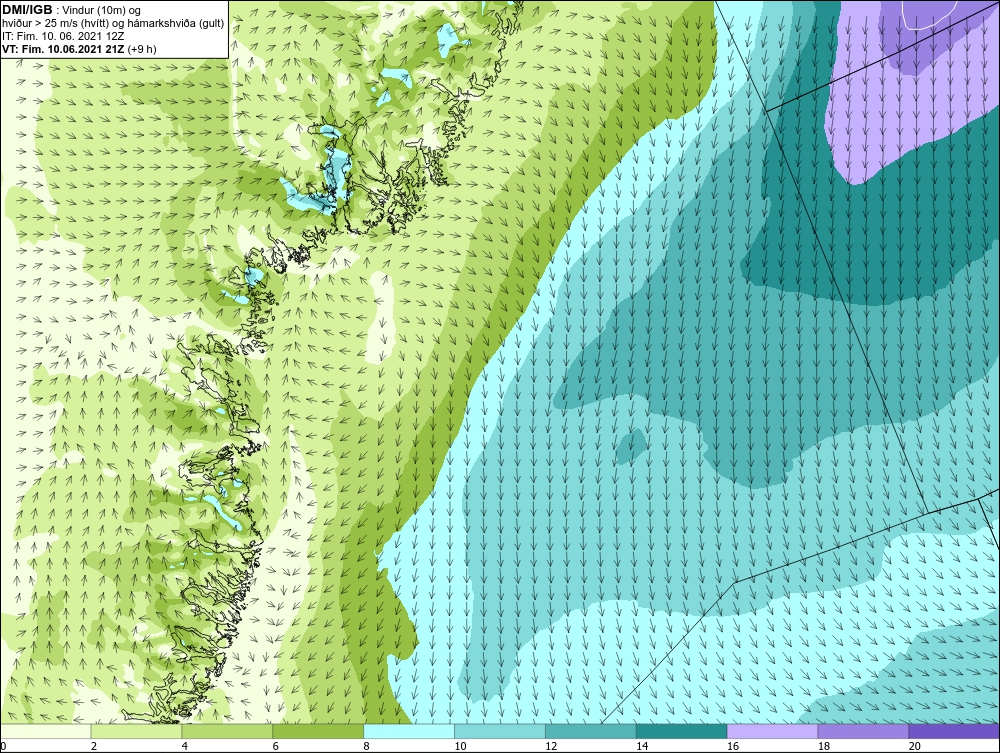Click the 0–2 m/s pale yellow legend swatch
This screenshot has width=1000, height=753.
[45, 731]
